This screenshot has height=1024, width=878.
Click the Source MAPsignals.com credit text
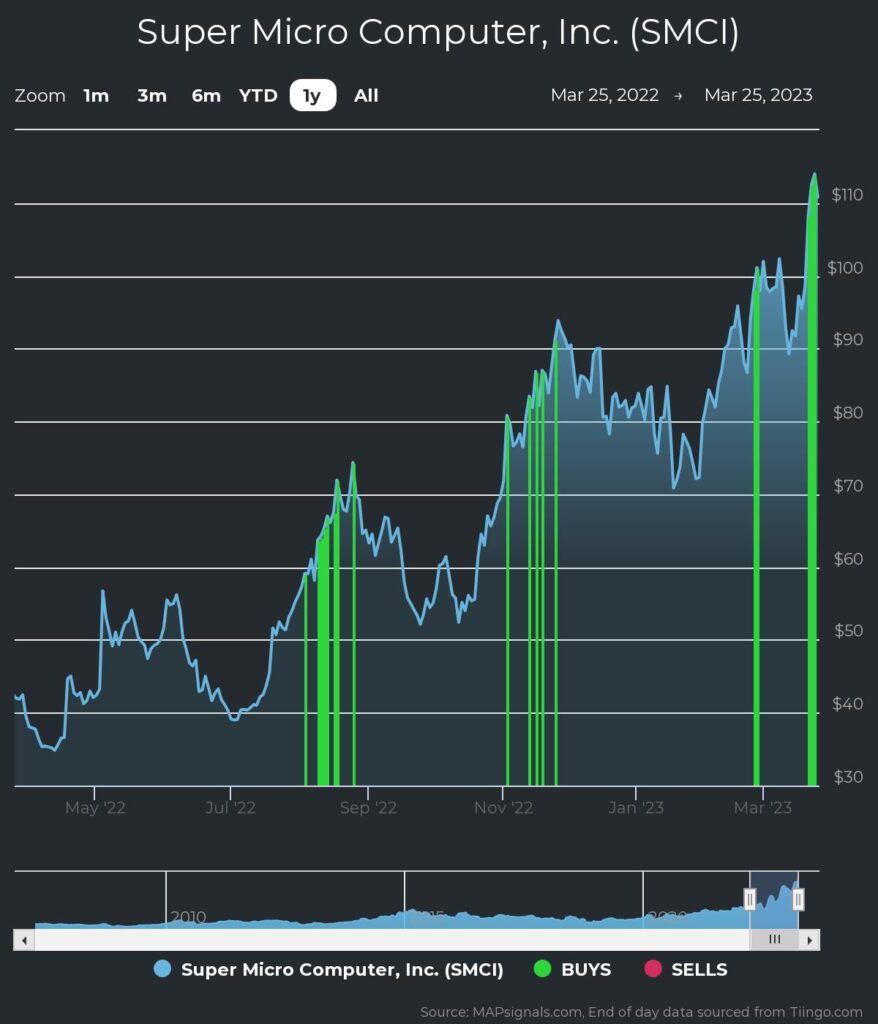coord(641,1012)
